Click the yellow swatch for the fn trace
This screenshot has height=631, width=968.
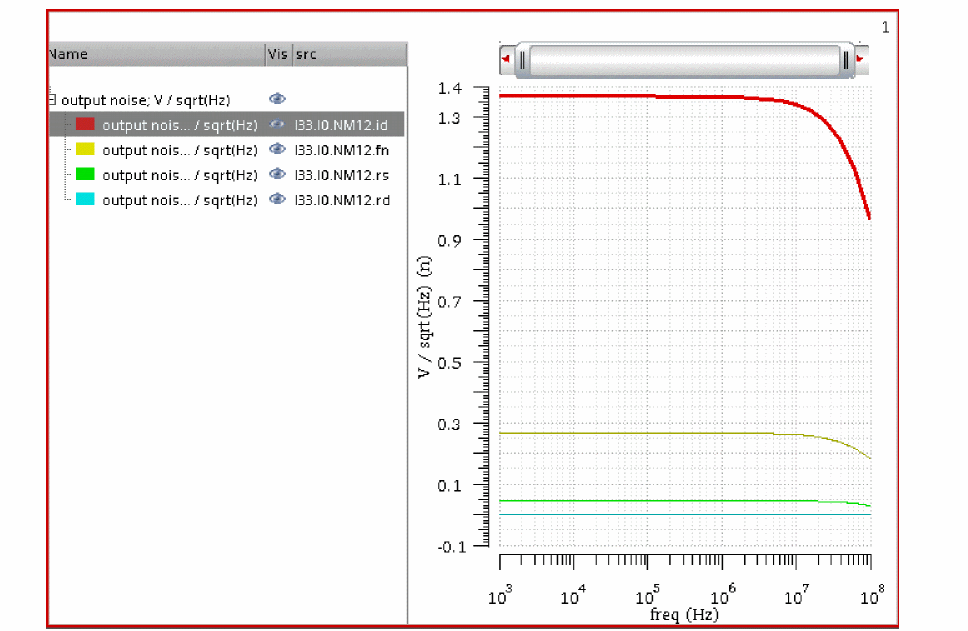click(x=85, y=149)
